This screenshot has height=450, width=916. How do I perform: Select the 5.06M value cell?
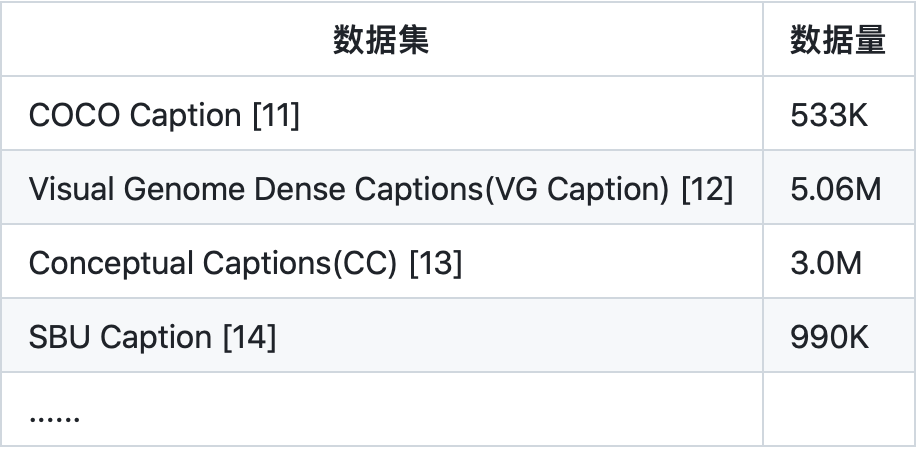(839, 188)
